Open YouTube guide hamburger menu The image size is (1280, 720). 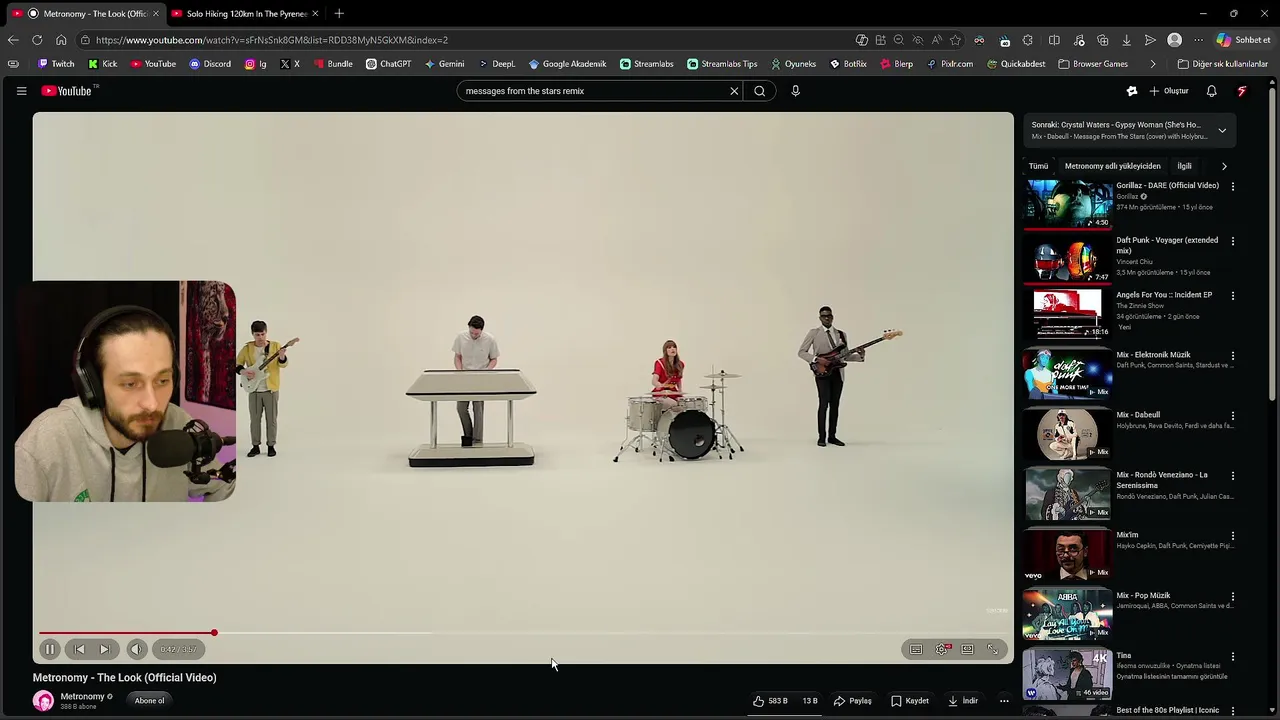(x=21, y=91)
